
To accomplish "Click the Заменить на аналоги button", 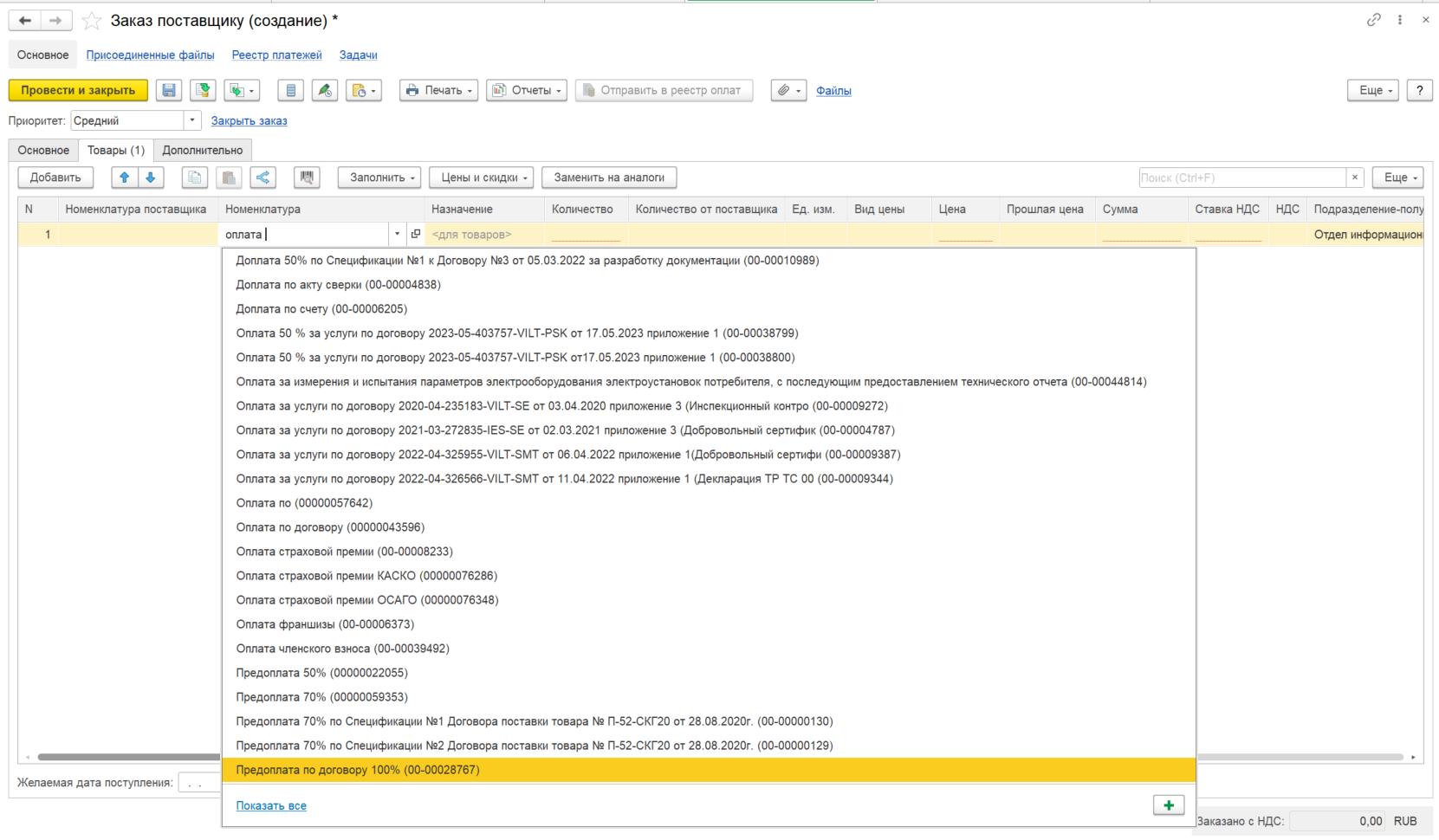I will (x=609, y=178).
